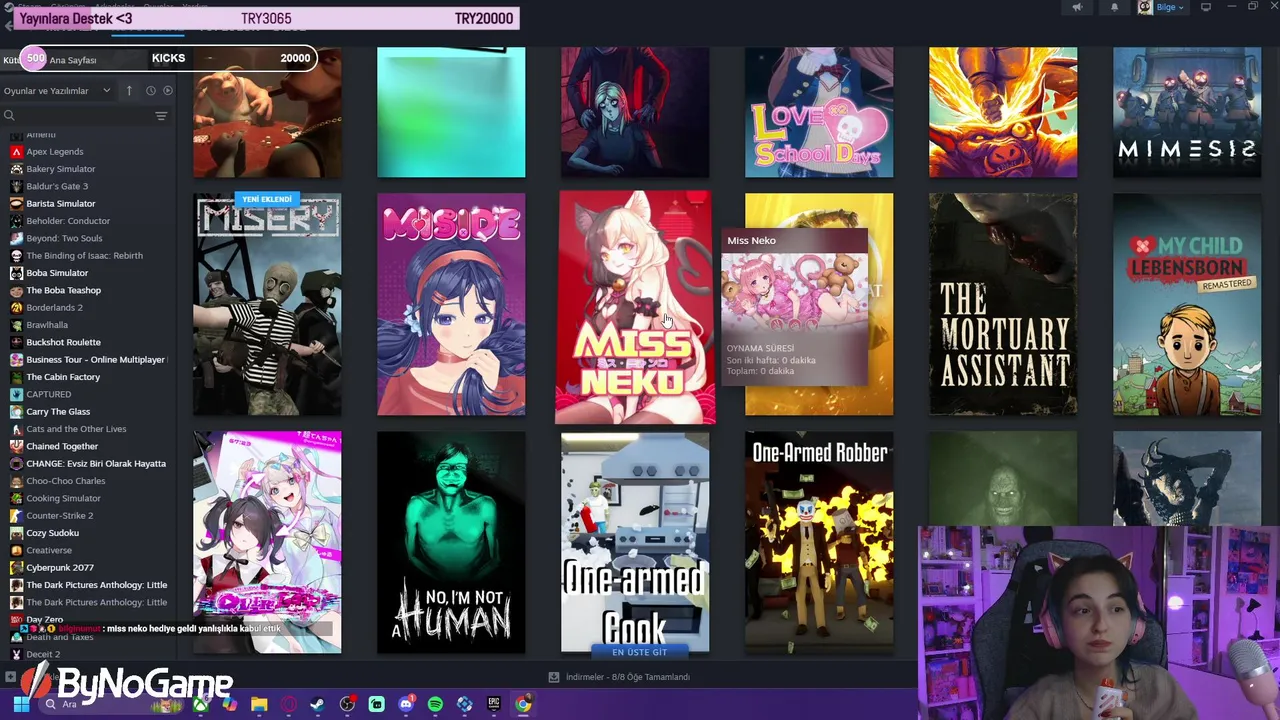Open Beyond: Two Souls entry
Image resolution: width=1280 pixels, height=720 pixels.
(x=64, y=238)
